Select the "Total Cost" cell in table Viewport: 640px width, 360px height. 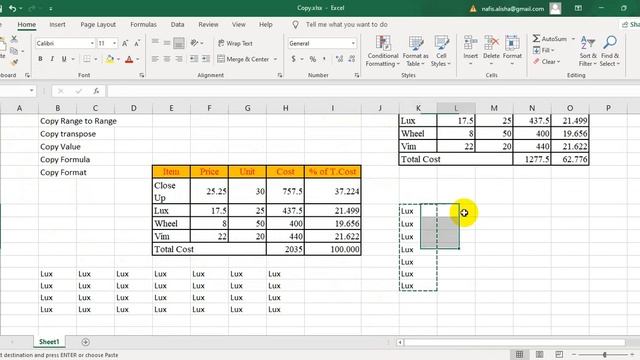[x=209, y=249]
